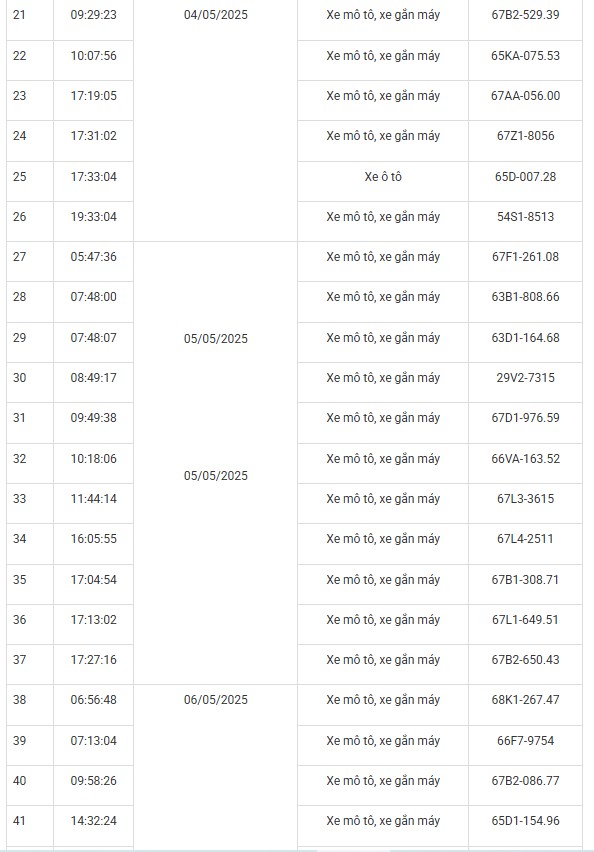The width and height of the screenshot is (594, 852).
Task: Select time 10:07:56 in row 22
Action: pos(93,55)
